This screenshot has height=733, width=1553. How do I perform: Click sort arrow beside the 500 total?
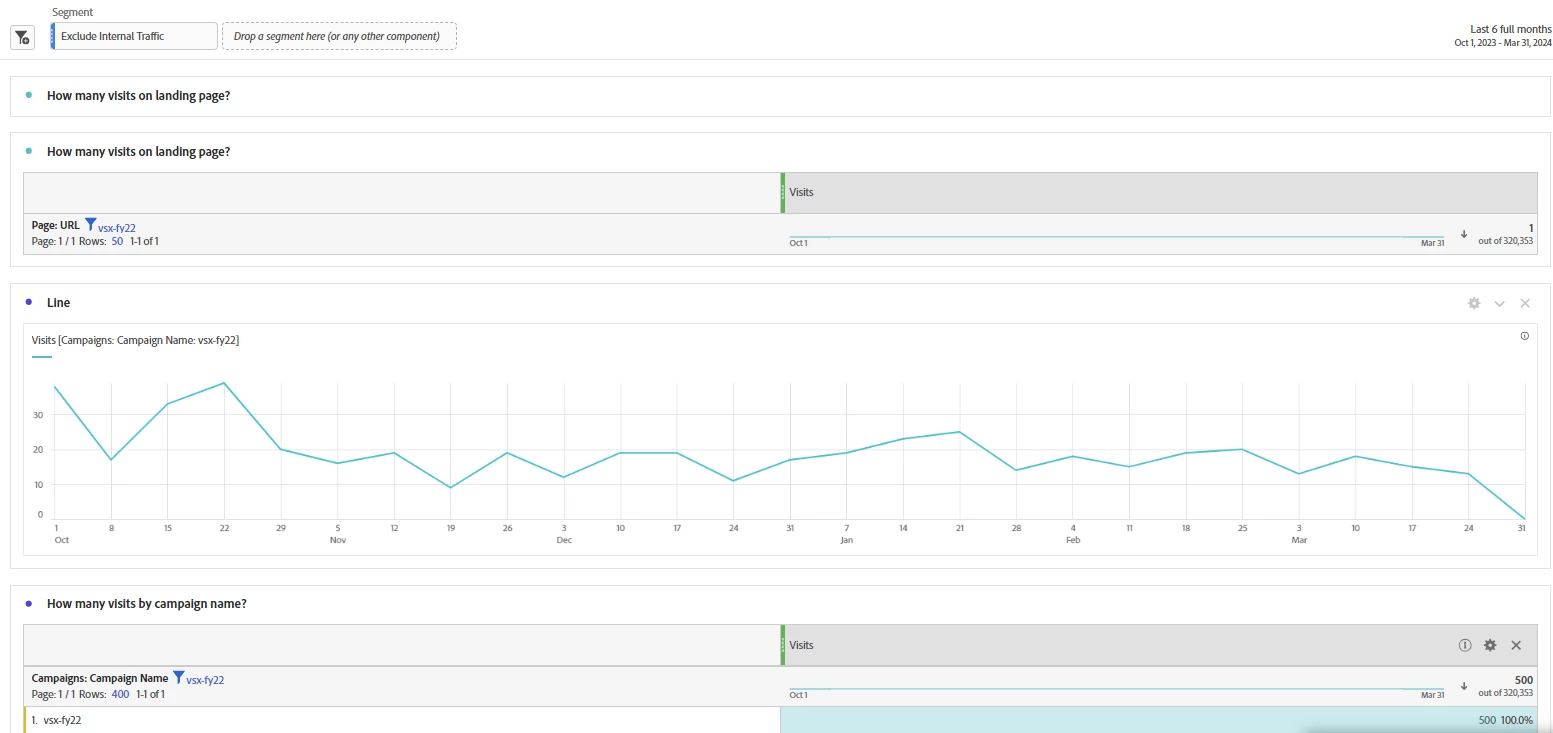pos(1464,686)
